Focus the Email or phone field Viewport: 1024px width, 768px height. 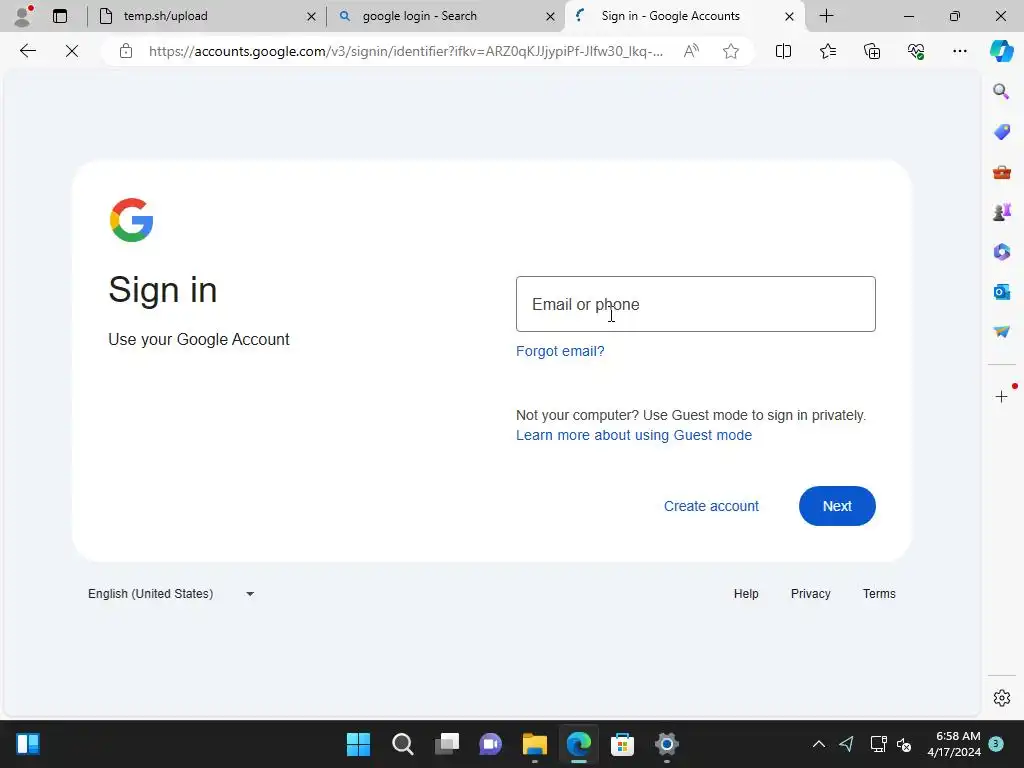tap(696, 304)
